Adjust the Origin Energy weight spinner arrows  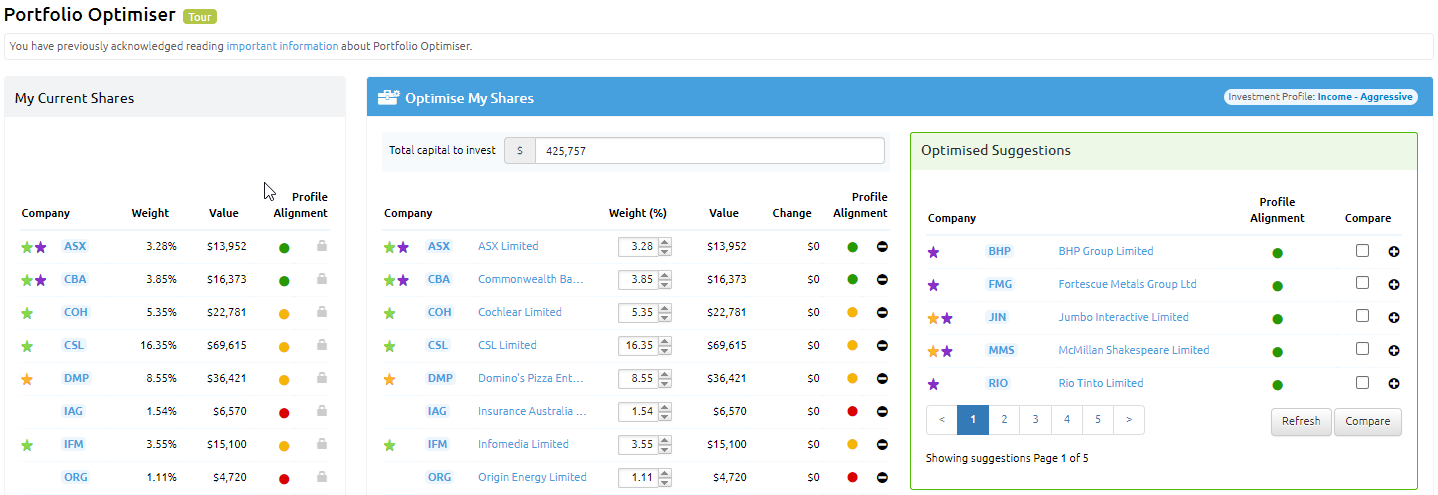pyautogui.click(x=665, y=478)
